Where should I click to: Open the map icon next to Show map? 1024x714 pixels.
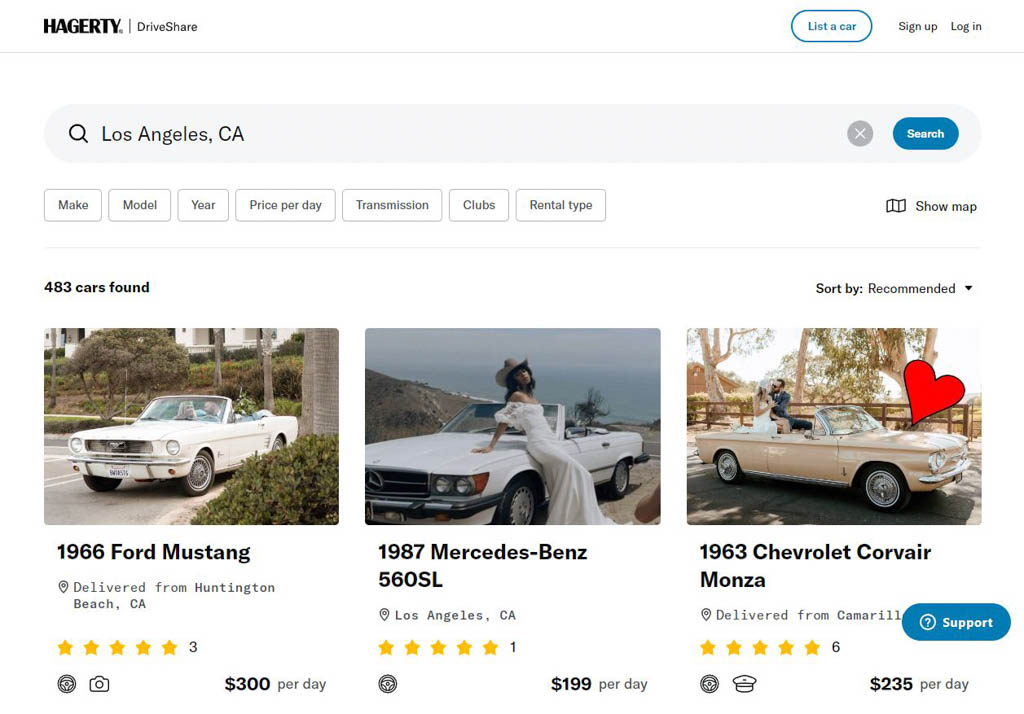click(895, 205)
